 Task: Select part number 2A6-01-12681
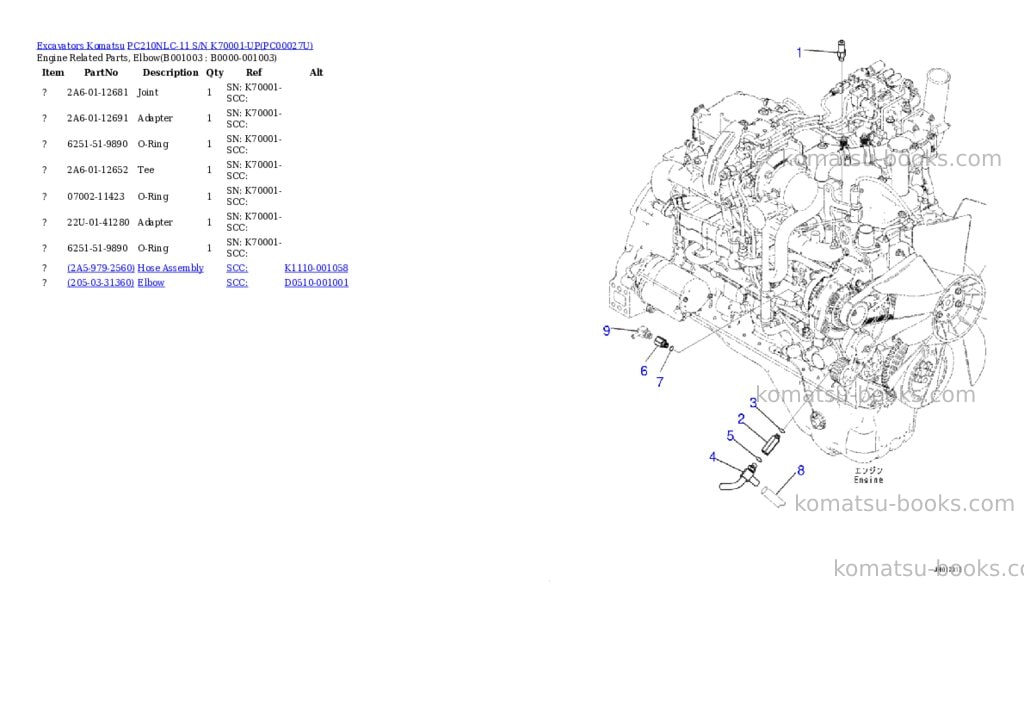[x=98, y=93]
